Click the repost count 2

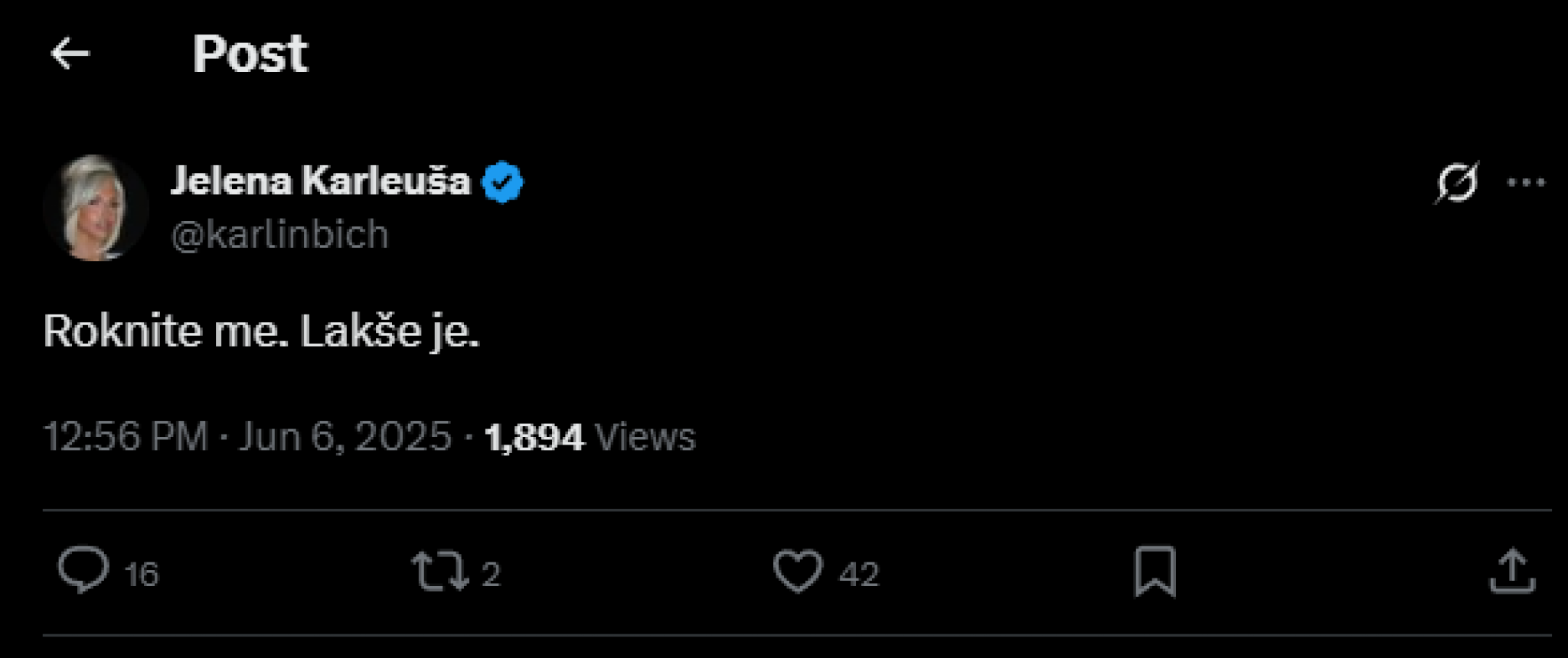click(491, 575)
